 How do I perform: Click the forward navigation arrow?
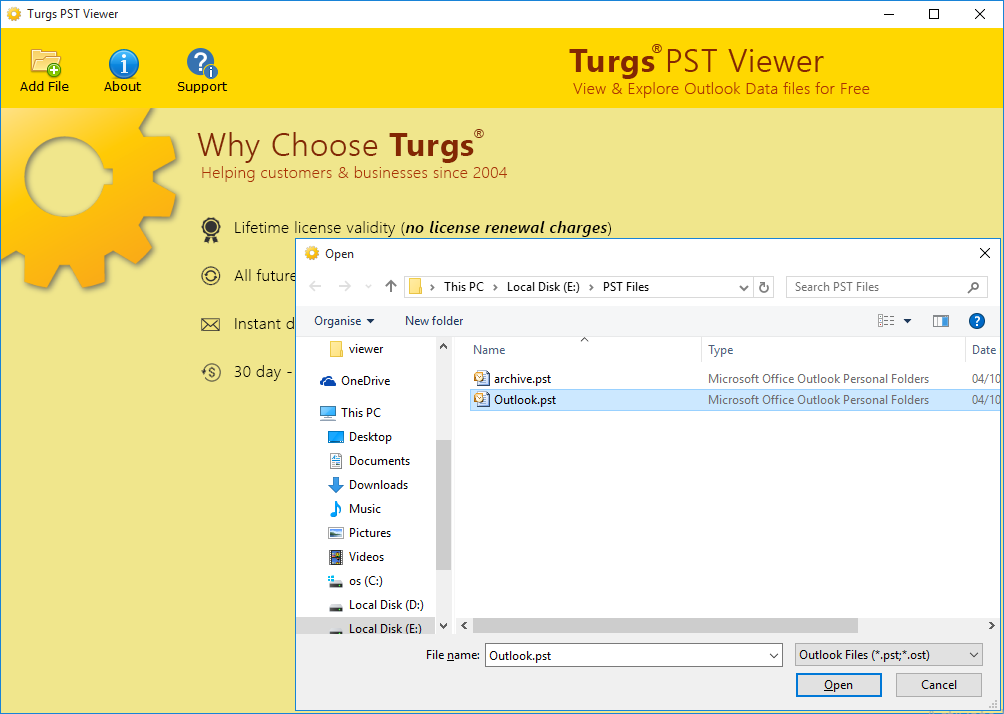click(x=344, y=287)
